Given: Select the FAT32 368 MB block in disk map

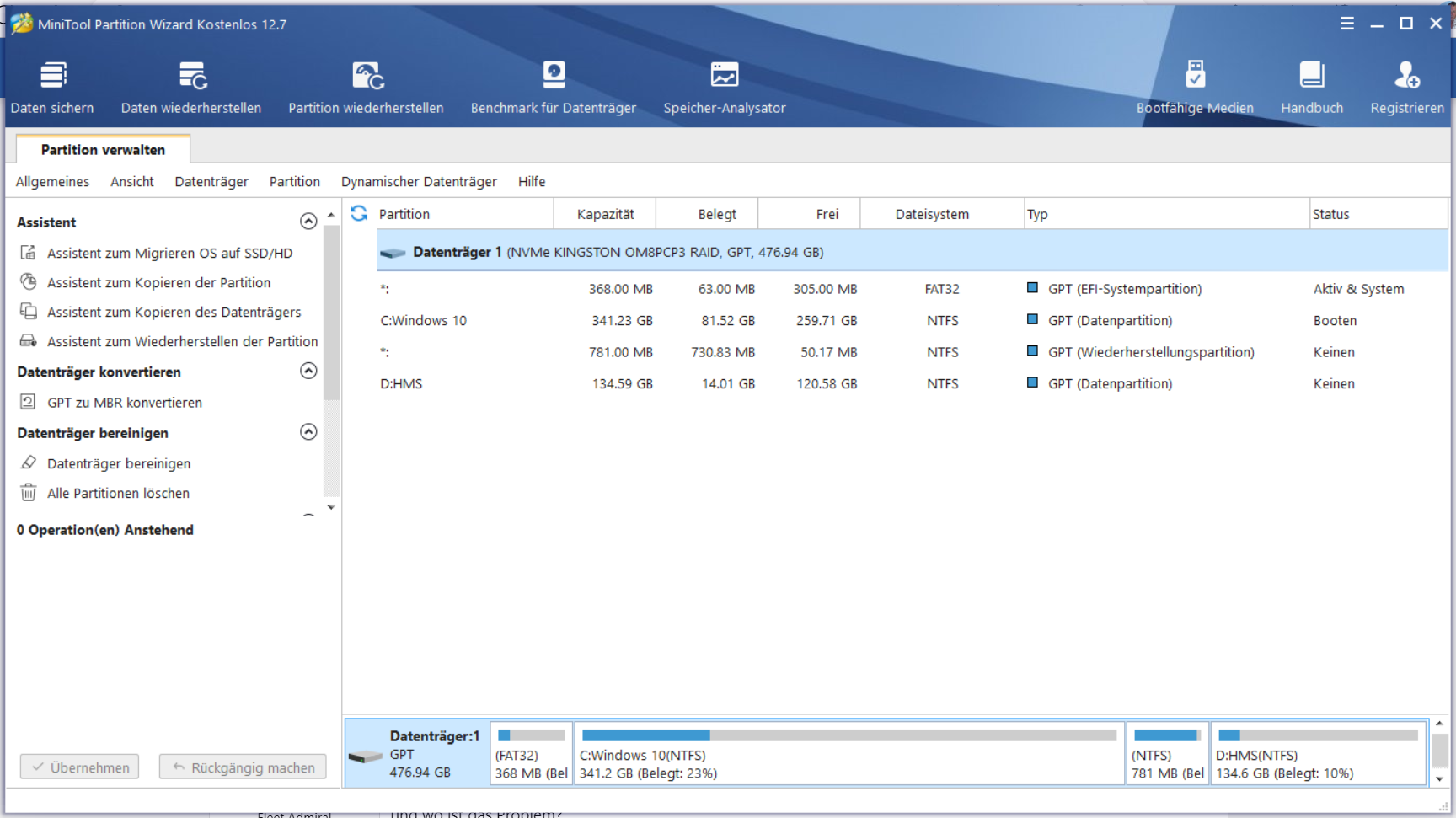Looking at the screenshot, I should 532,752.
